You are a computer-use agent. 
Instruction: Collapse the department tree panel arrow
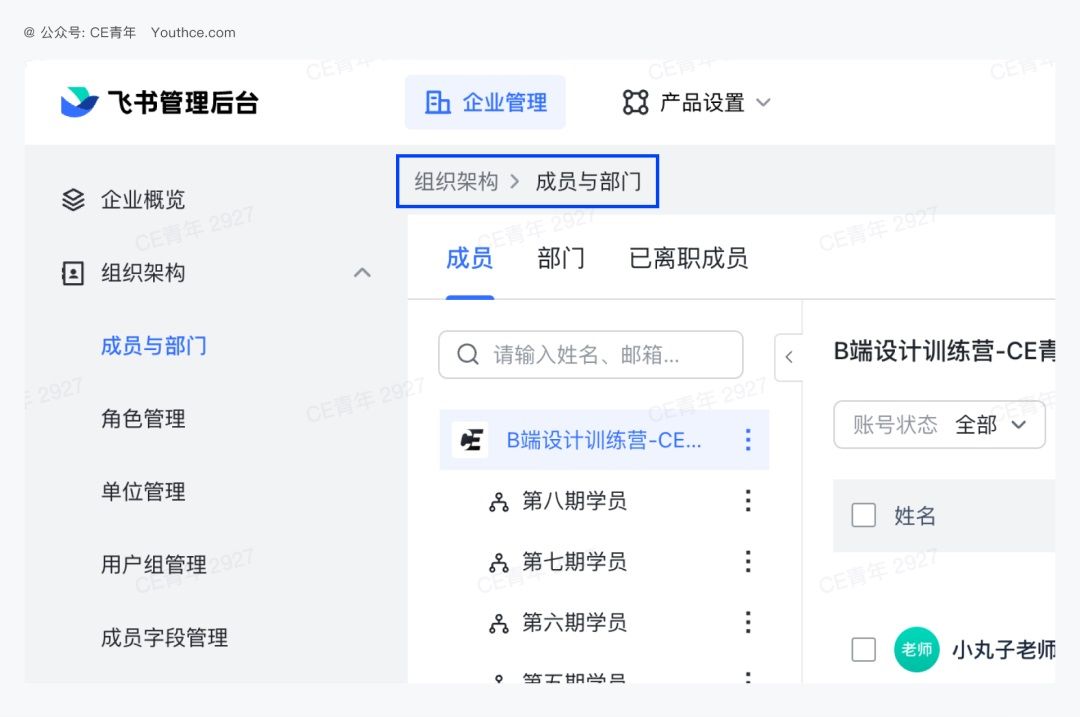tap(789, 357)
